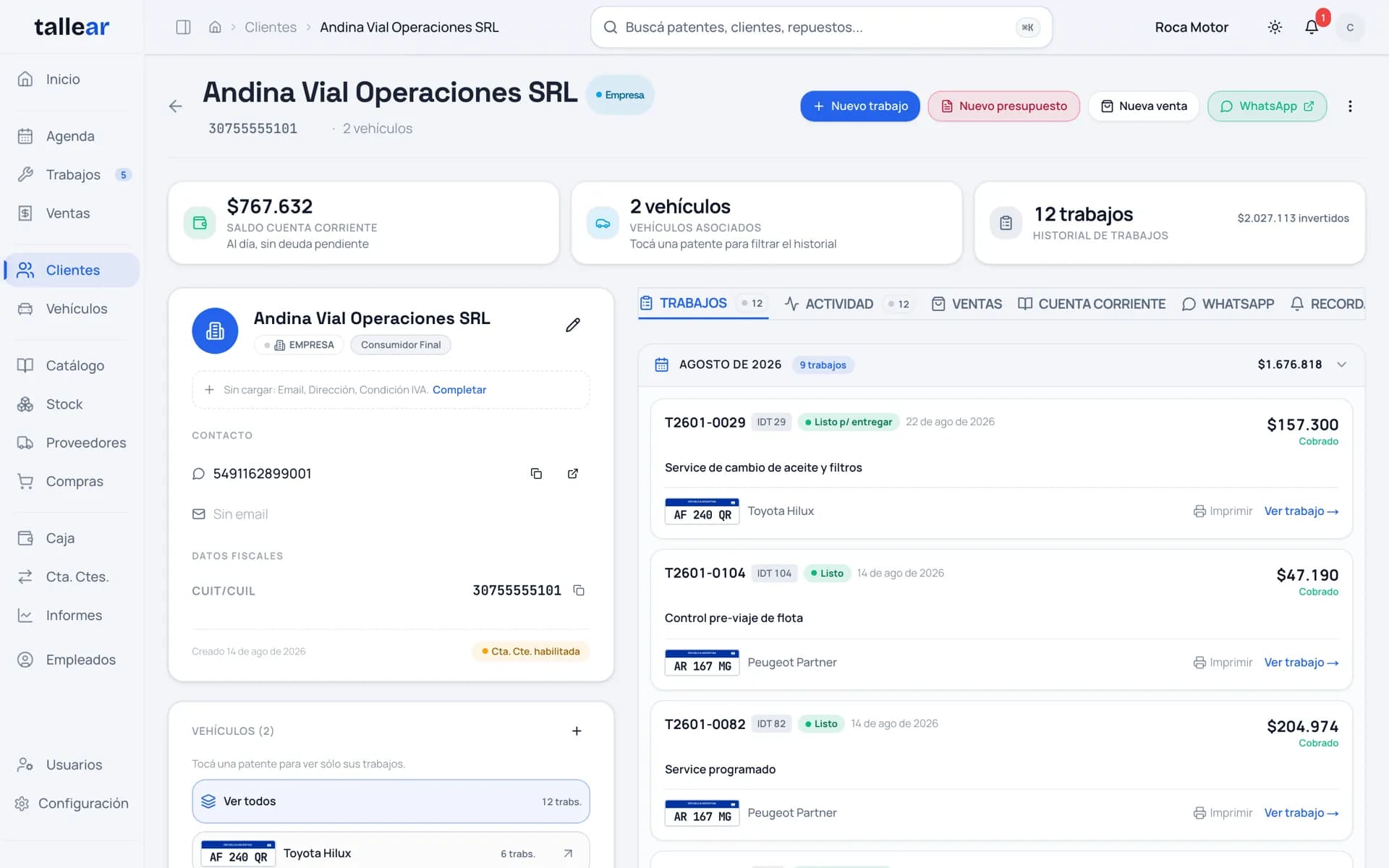Open Toyota Hilux vehicle arrow icon
Screen dimensions: 1389x868
(x=568, y=854)
